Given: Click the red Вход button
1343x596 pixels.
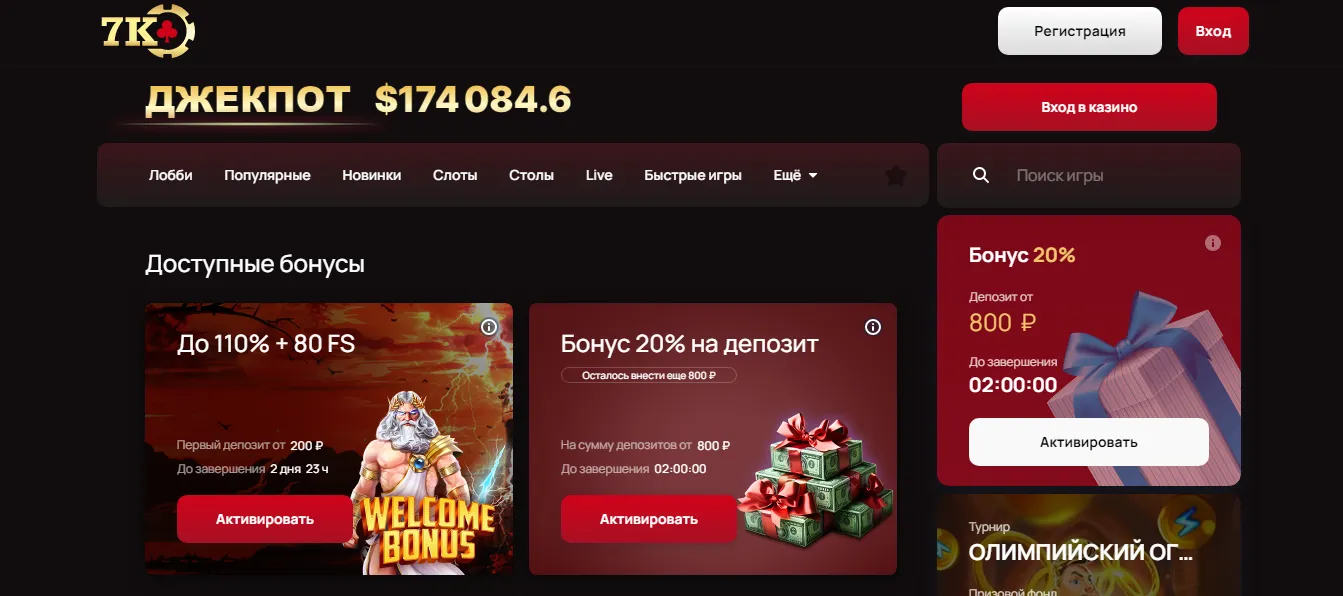Looking at the screenshot, I should point(1213,31).
